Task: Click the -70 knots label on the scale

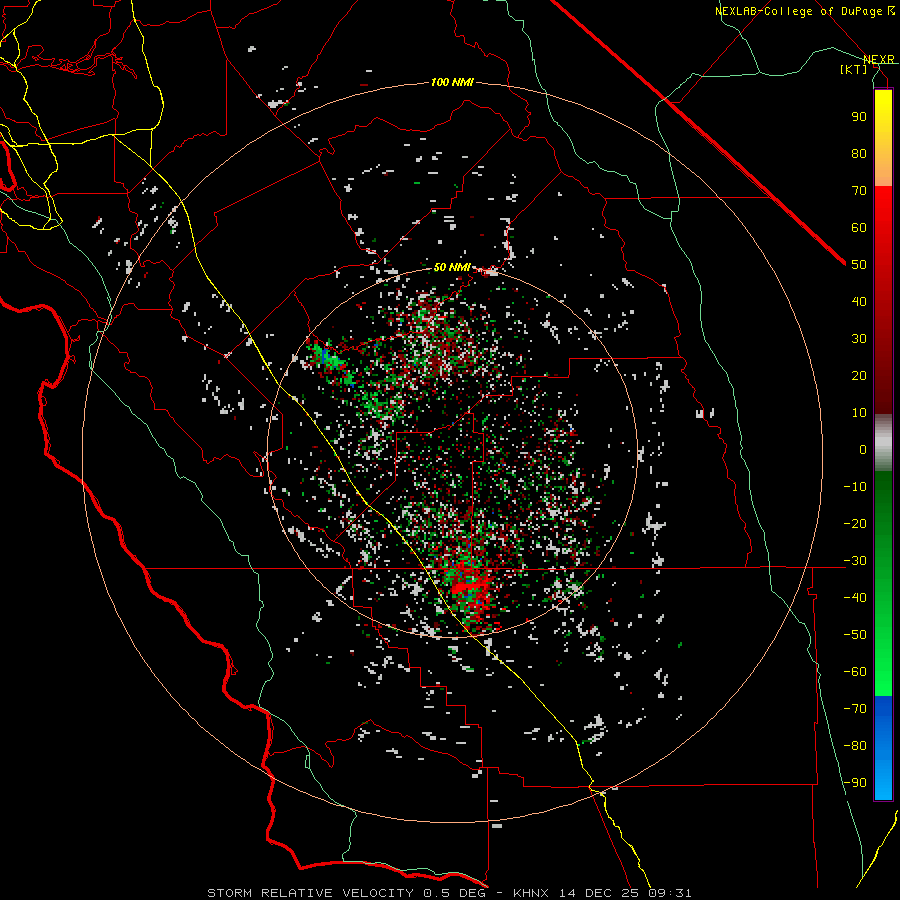Action: click(x=855, y=708)
